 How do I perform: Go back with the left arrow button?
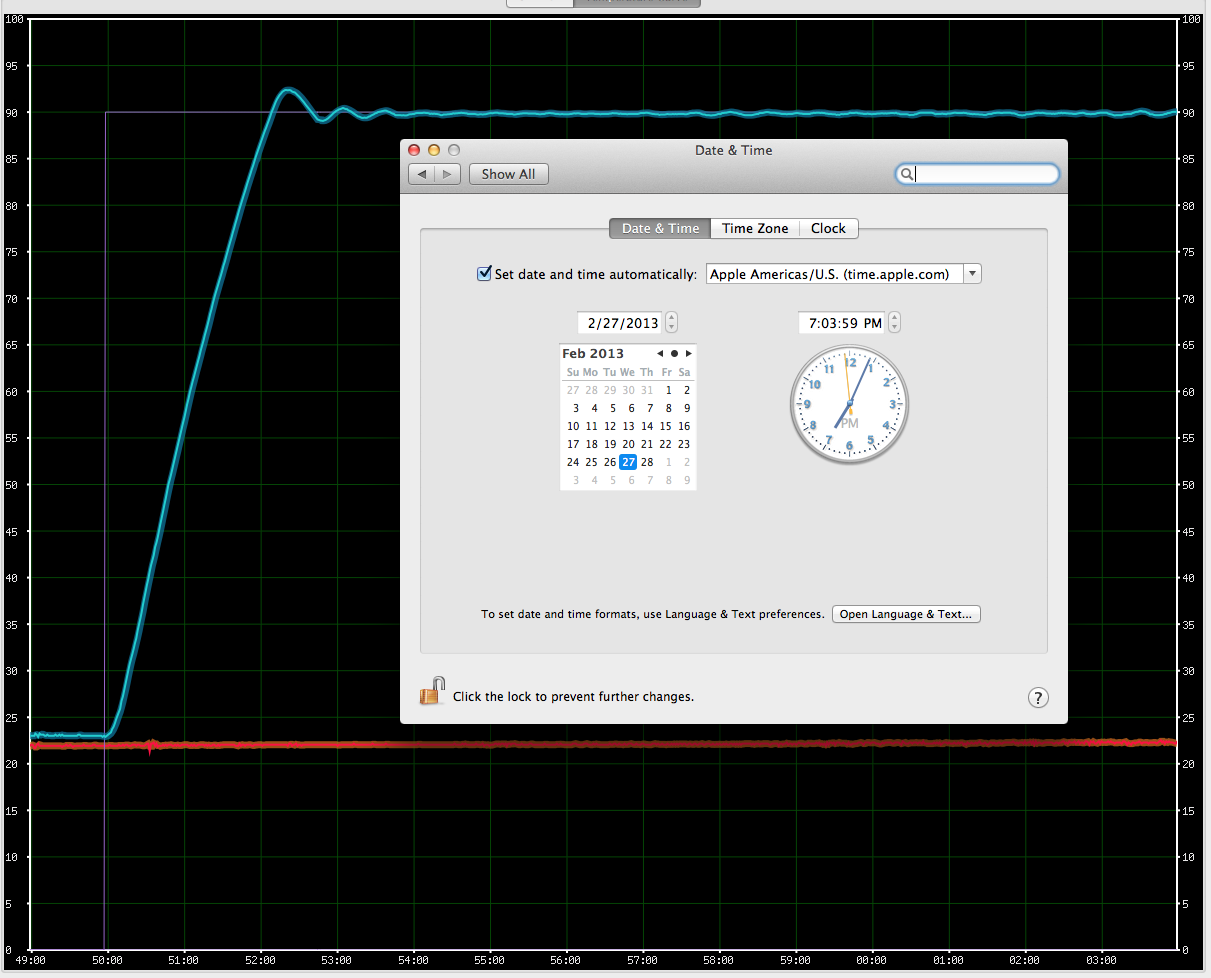pyautogui.click(x=422, y=174)
